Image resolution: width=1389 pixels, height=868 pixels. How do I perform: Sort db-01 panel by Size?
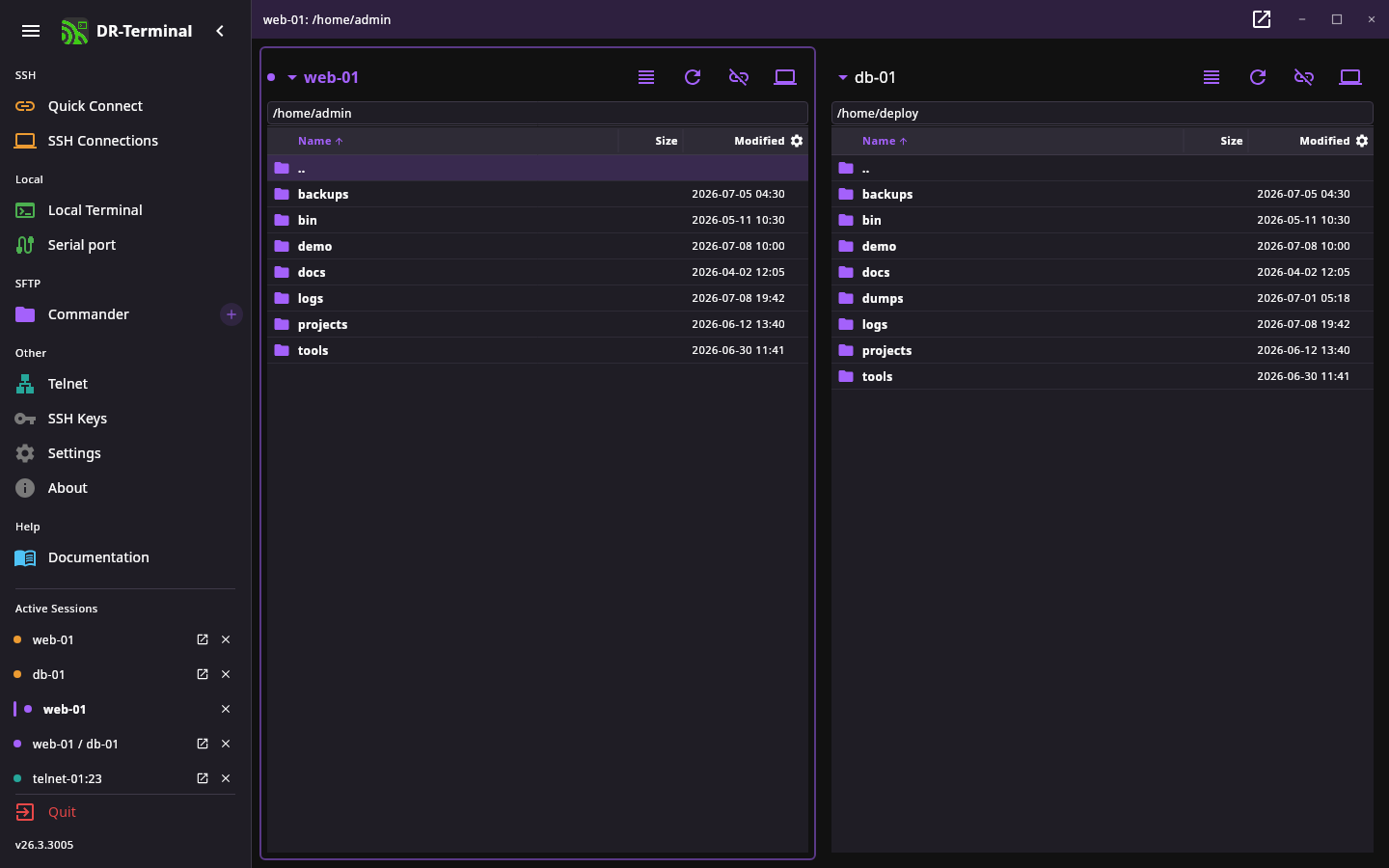(x=1232, y=141)
